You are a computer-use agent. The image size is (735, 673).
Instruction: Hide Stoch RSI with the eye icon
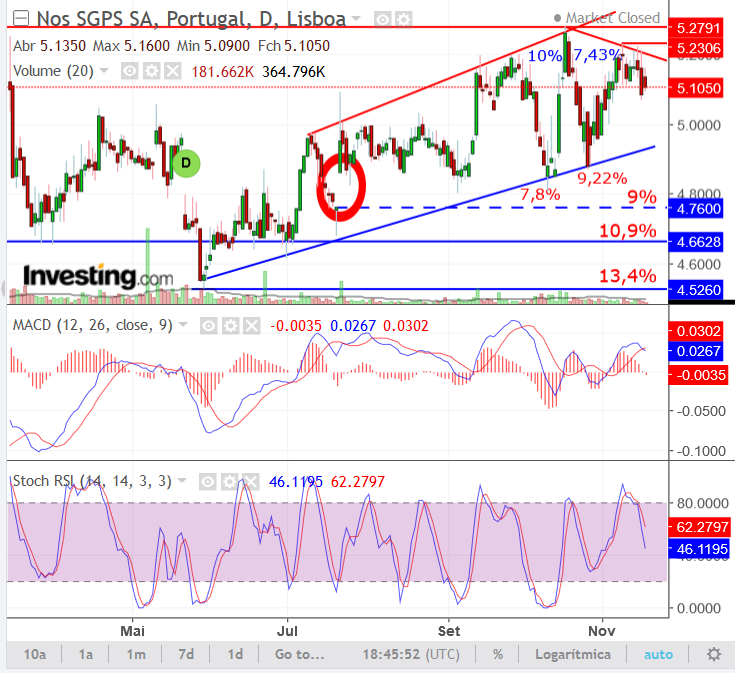pos(207,481)
